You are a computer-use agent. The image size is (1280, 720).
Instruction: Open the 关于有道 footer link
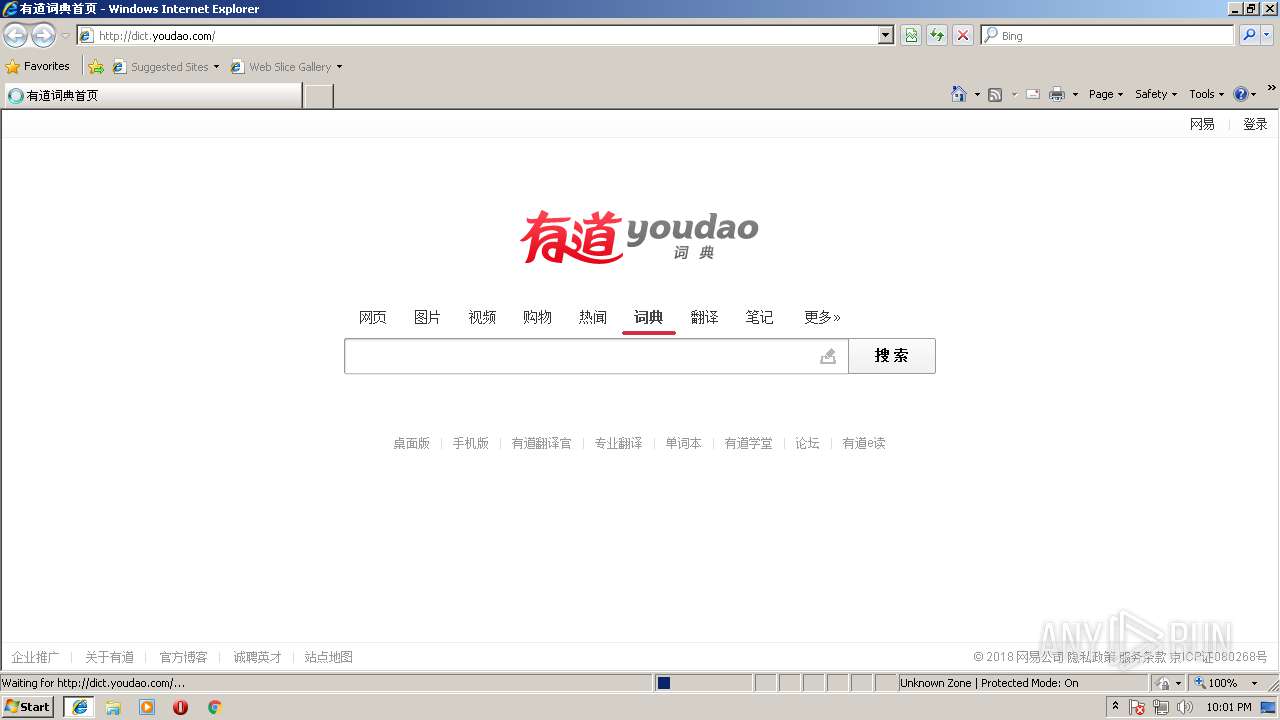[x=109, y=657]
